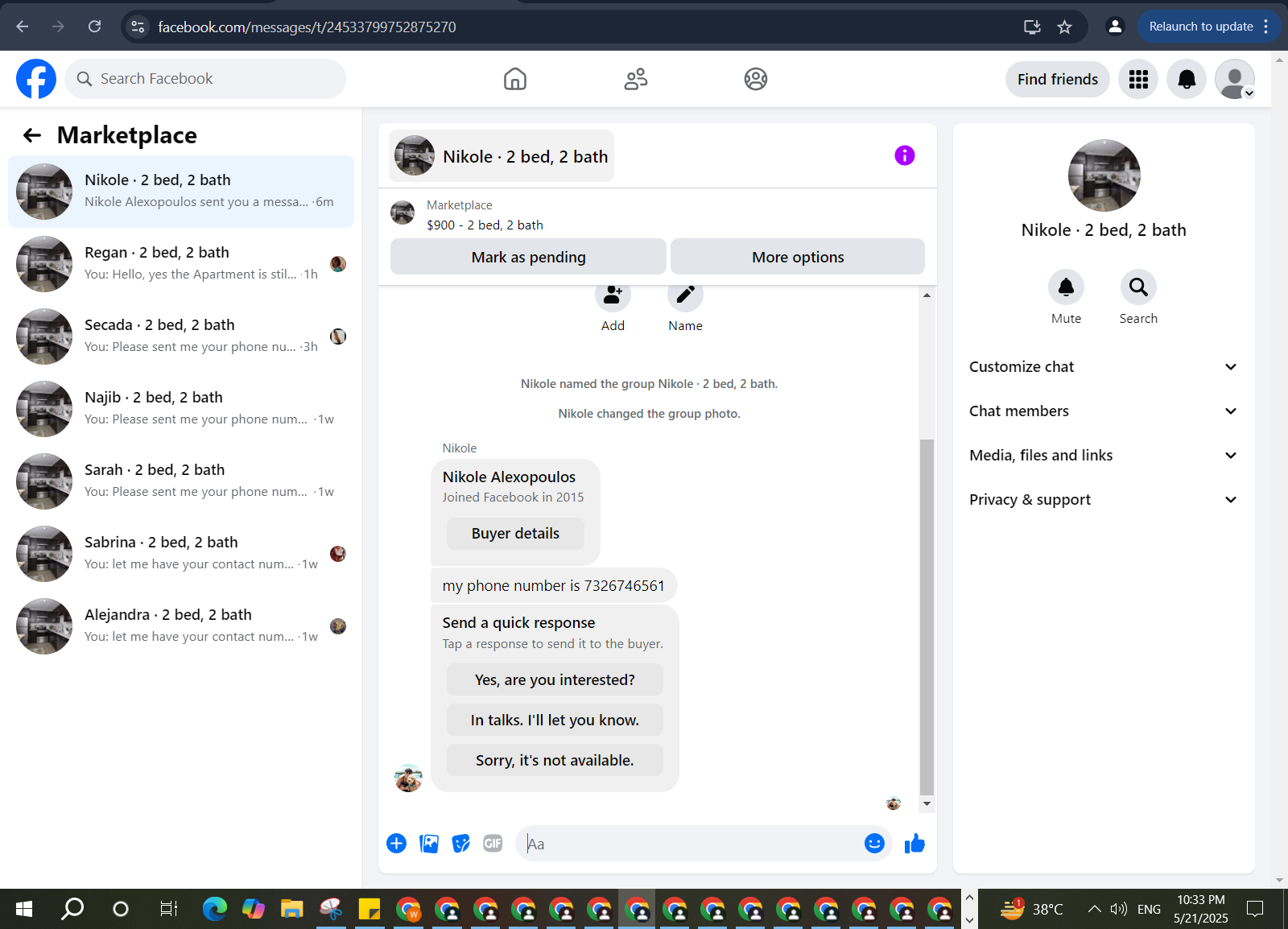Expand Privacy & support section
The width and height of the screenshot is (1288, 929).
click(1103, 500)
